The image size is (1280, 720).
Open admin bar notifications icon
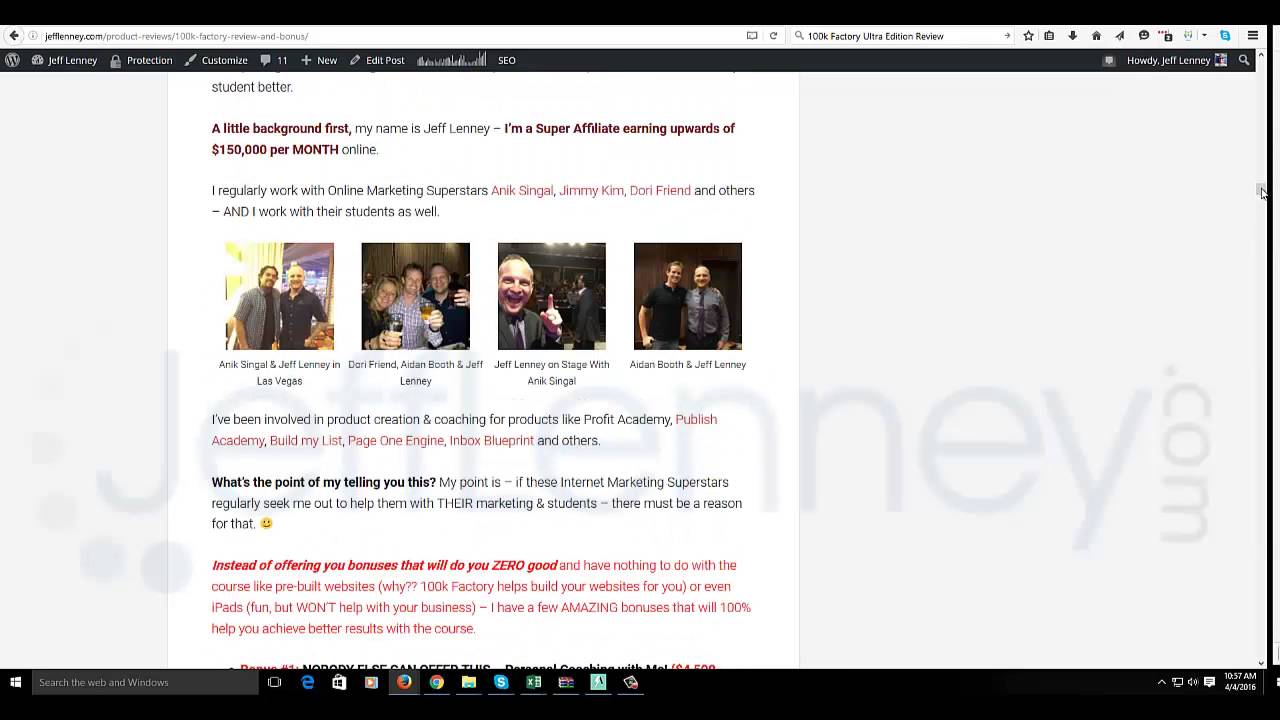tap(1108, 60)
